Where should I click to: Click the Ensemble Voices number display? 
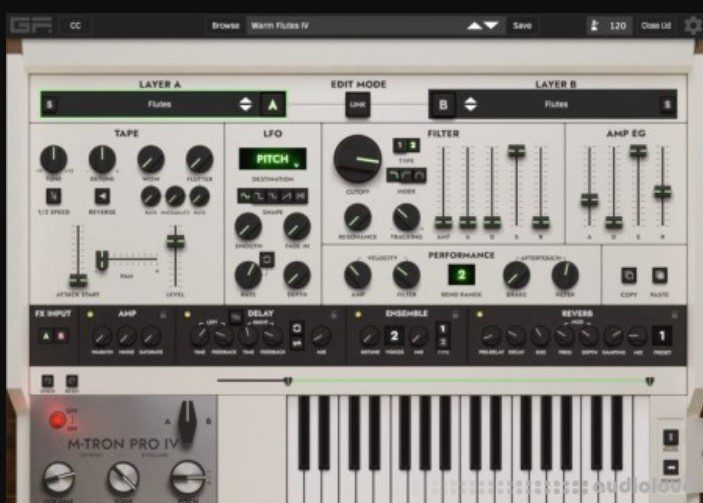pos(395,336)
